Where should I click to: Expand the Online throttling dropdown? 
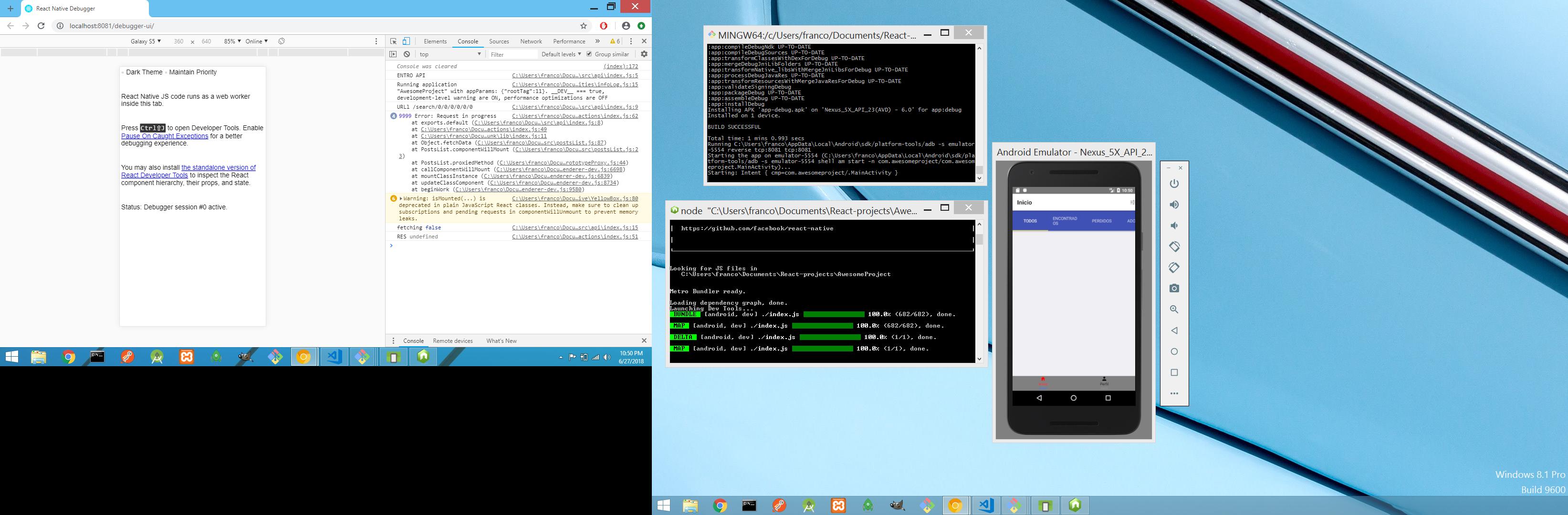pos(256,41)
